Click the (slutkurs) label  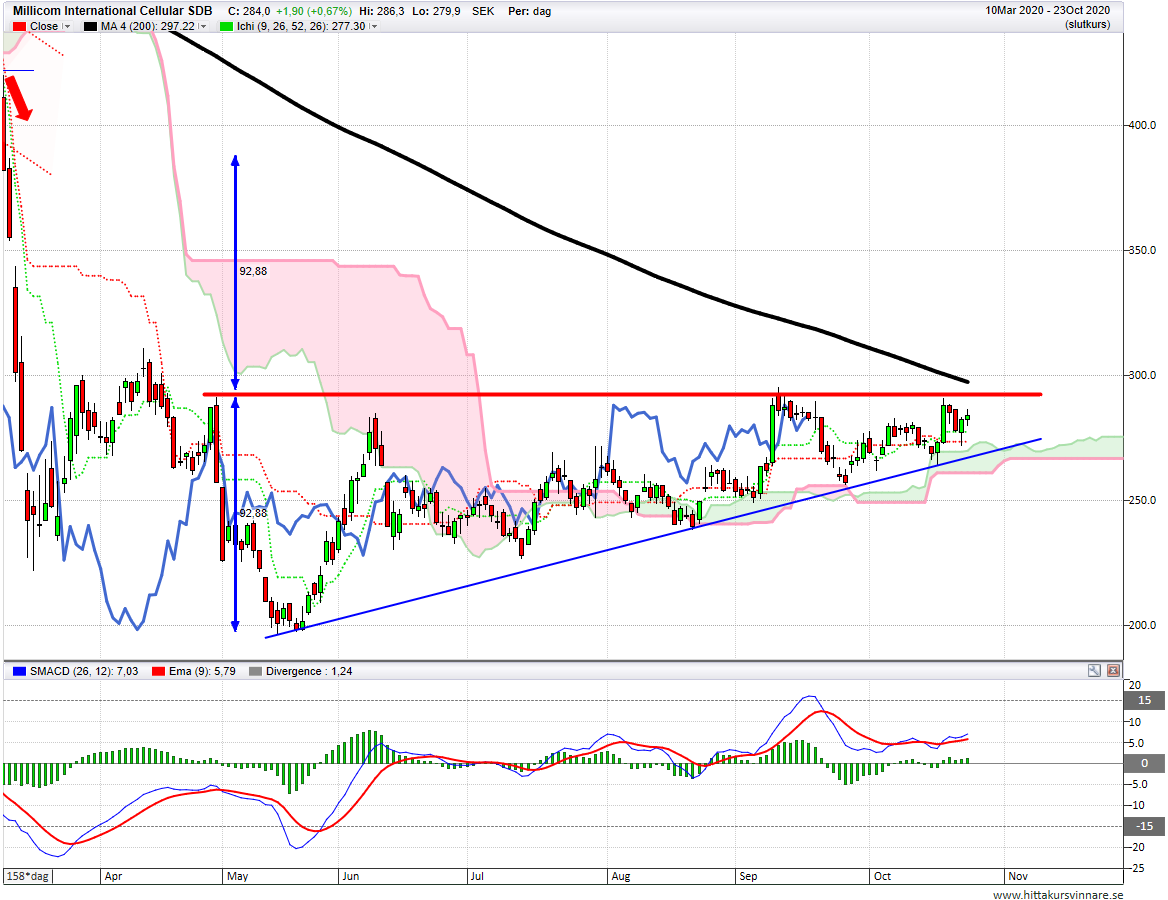click(x=1088, y=25)
